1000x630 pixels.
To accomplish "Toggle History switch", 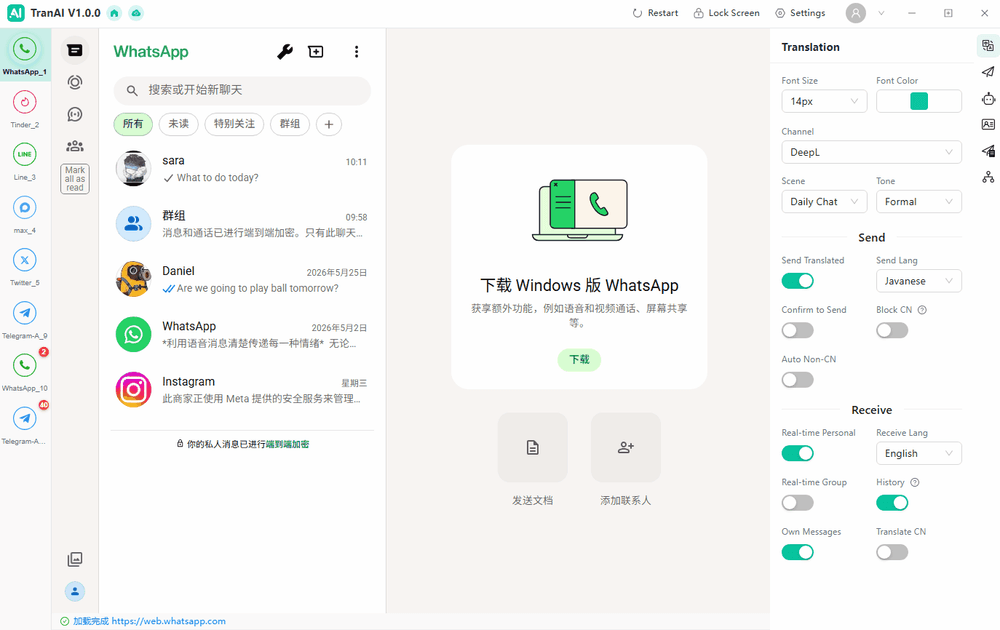I will [x=892, y=503].
